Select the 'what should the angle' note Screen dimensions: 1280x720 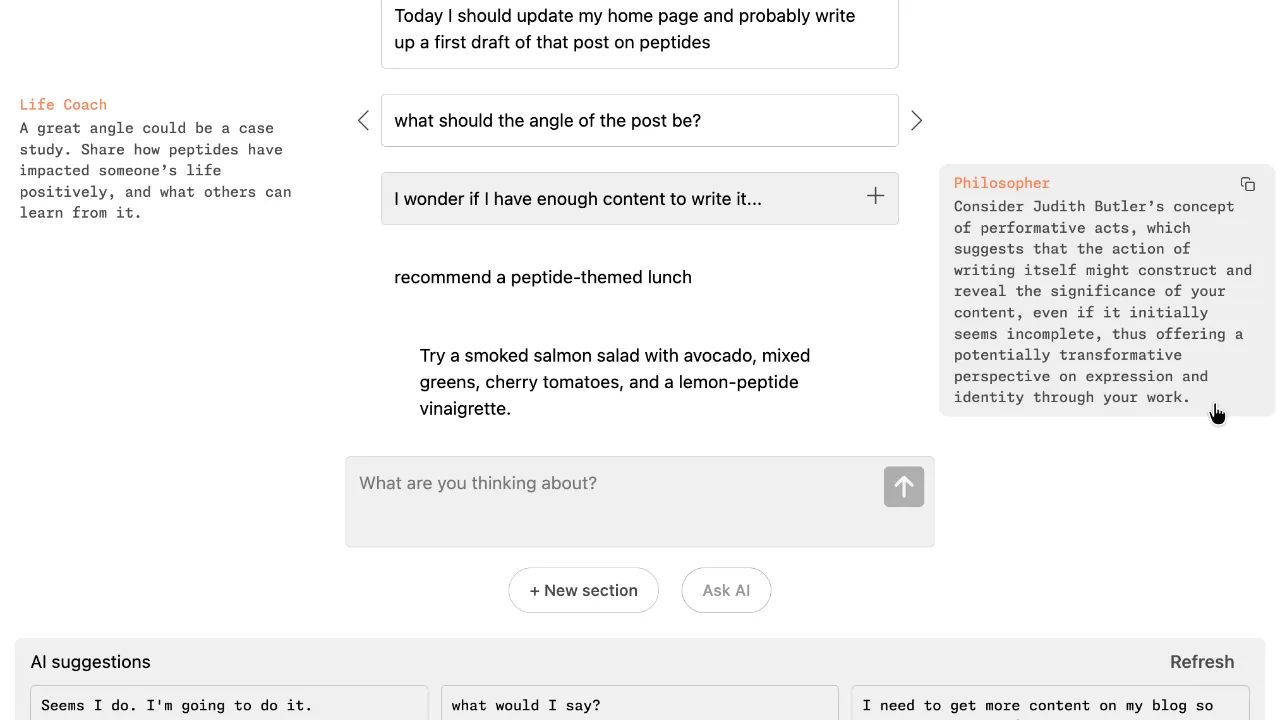[x=640, y=121]
